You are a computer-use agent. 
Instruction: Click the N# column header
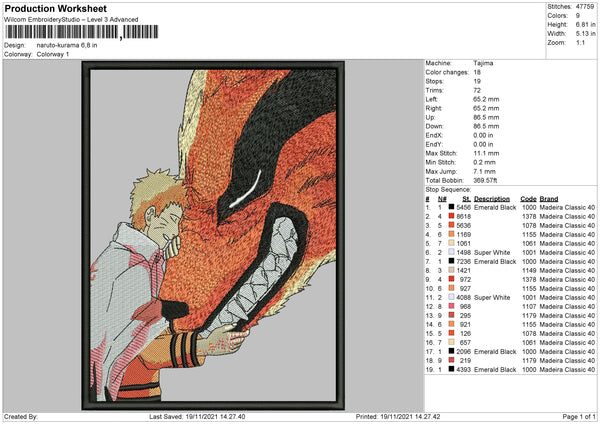point(442,199)
